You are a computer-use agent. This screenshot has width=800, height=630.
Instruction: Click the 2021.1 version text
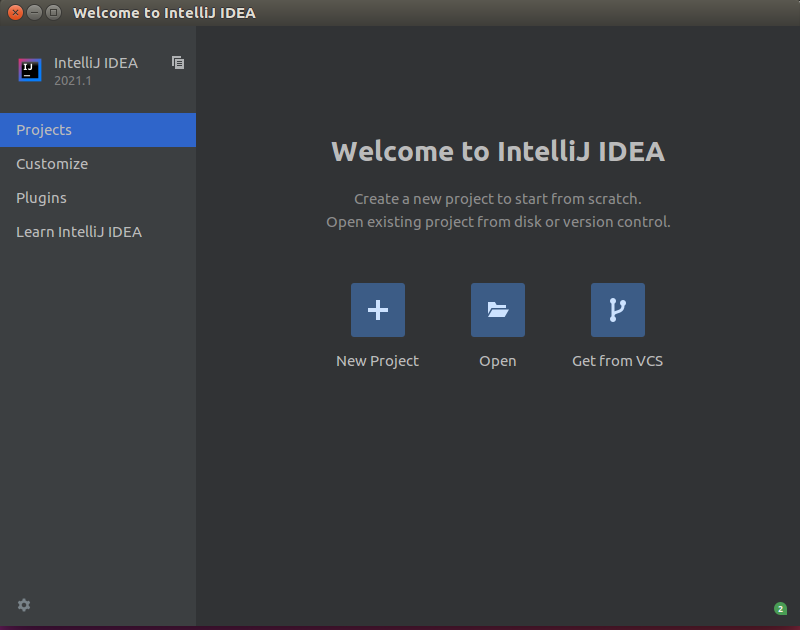coord(73,81)
